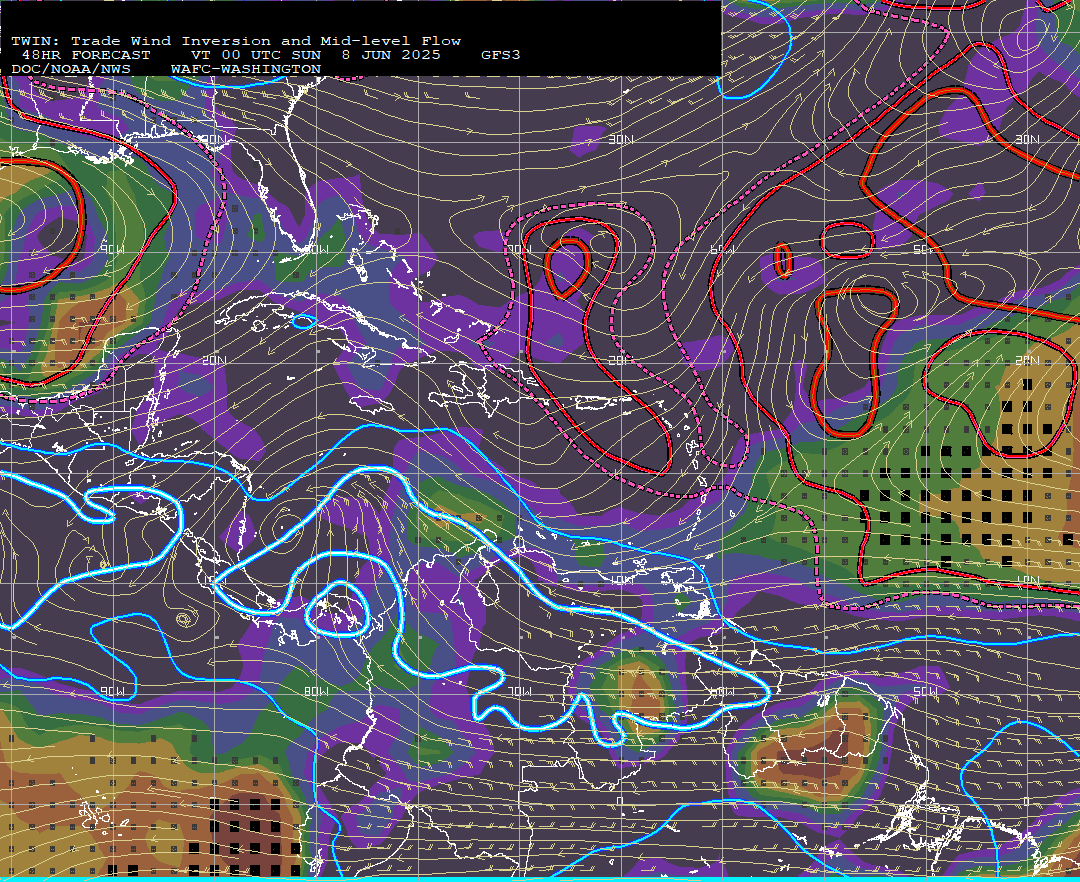Click the '50W' label near the Amazon mouth
This screenshot has height=882, width=1080.
925,691
